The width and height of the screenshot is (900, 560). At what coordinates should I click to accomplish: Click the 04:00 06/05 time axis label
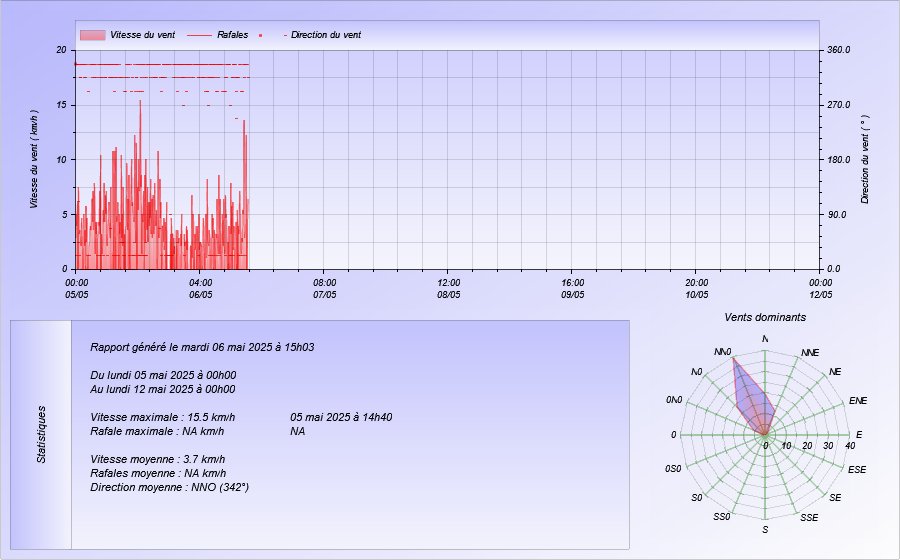[x=200, y=289]
